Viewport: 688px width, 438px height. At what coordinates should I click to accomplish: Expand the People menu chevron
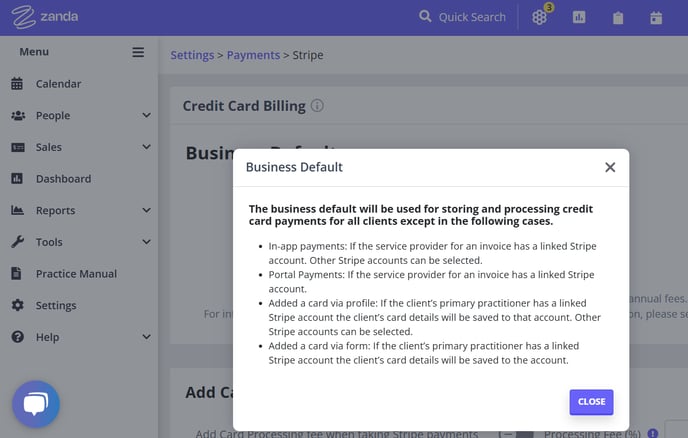[147, 115]
